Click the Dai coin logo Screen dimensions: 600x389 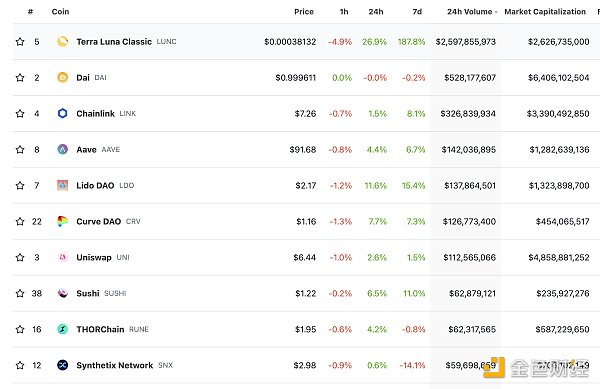[x=62, y=77]
